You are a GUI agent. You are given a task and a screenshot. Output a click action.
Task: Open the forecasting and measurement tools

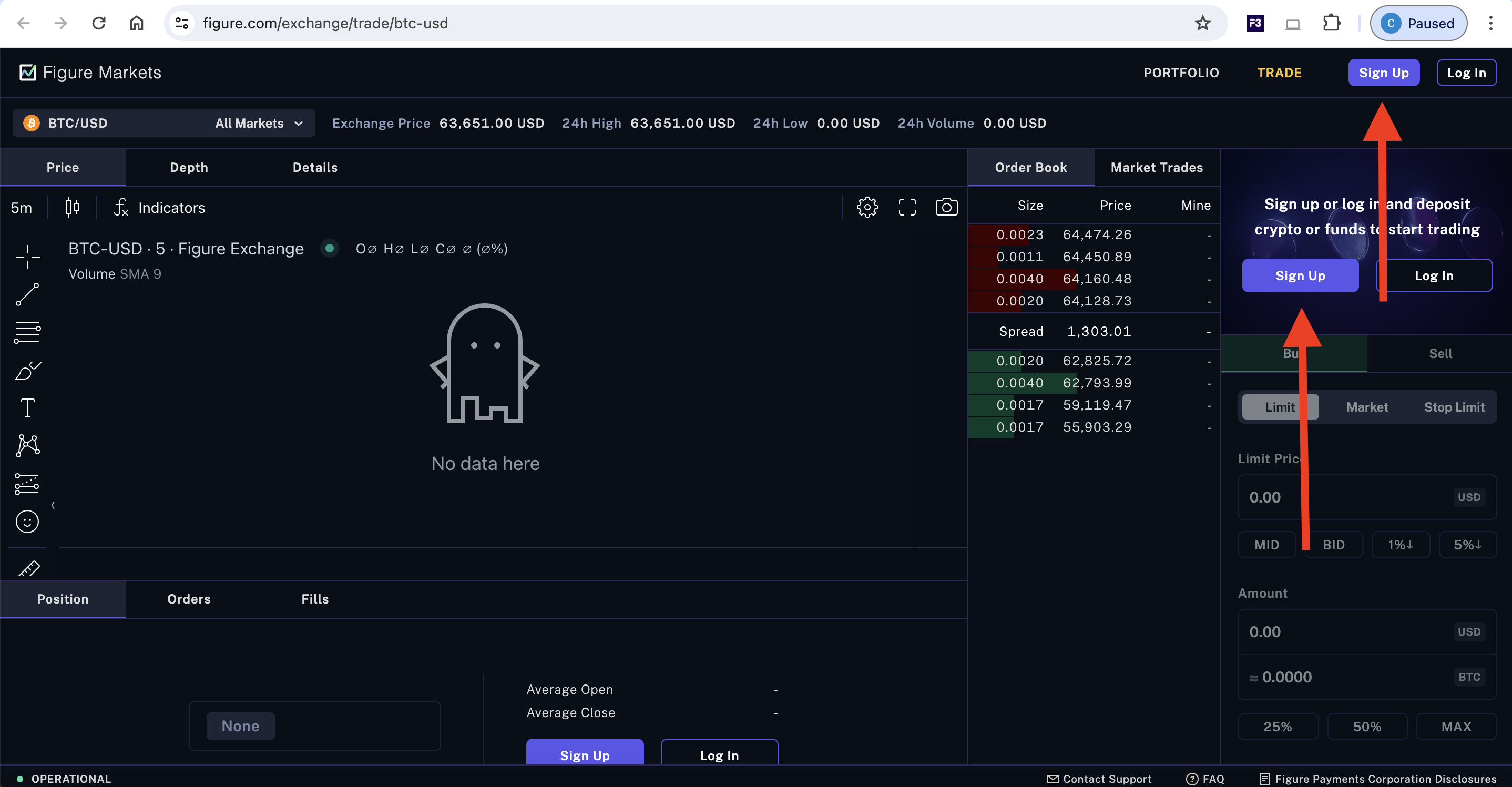pyautogui.click(x=27, y=484)
